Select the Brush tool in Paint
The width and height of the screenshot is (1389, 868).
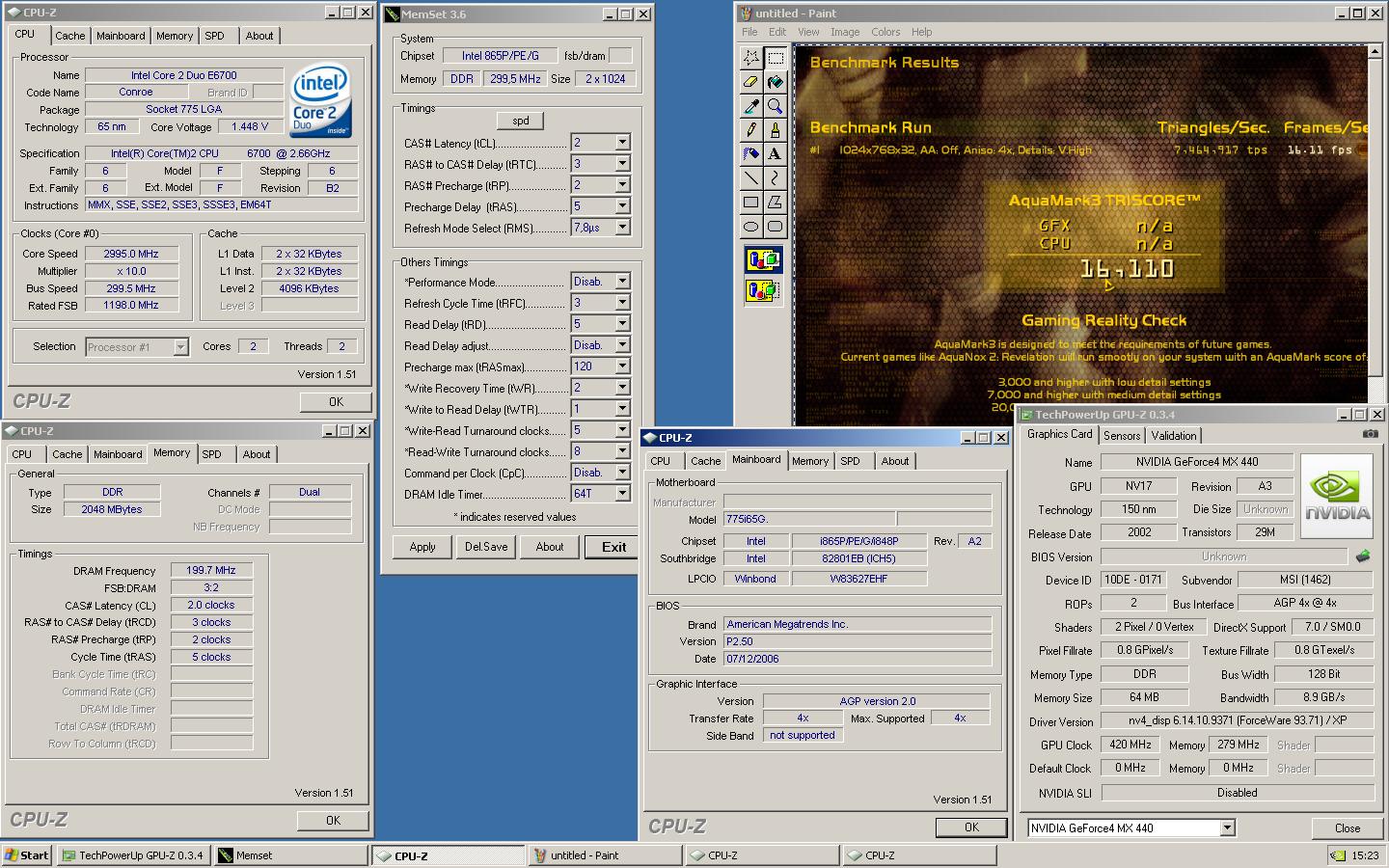click(x=775, y=130)
